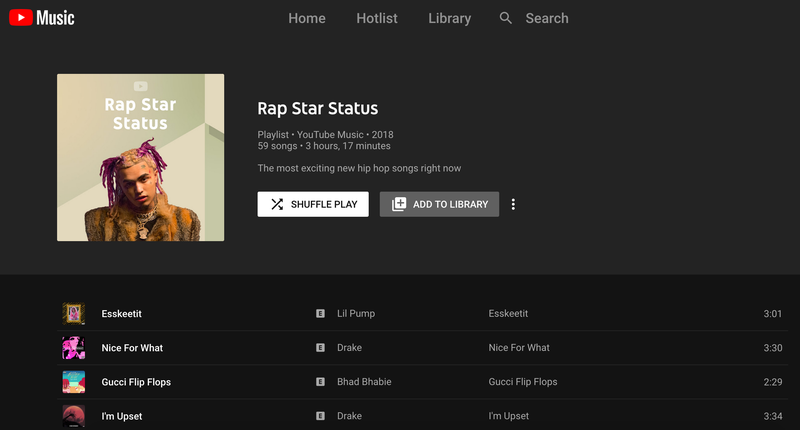Click the explicit badge on Nice For What row
Image resolution: width=800 pixels, height=430 pixels.
point(320,347)
